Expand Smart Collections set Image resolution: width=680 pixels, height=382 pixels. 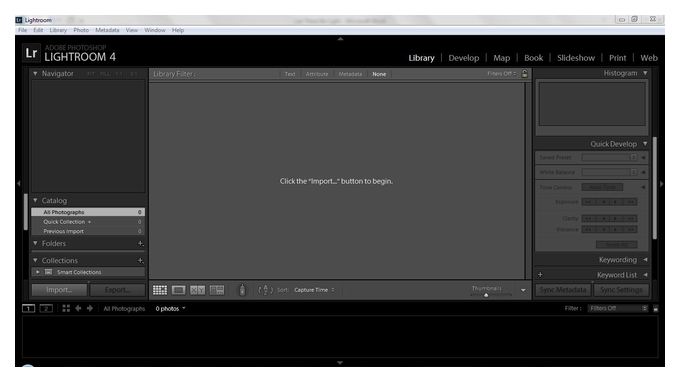click(x=38, y=272)
